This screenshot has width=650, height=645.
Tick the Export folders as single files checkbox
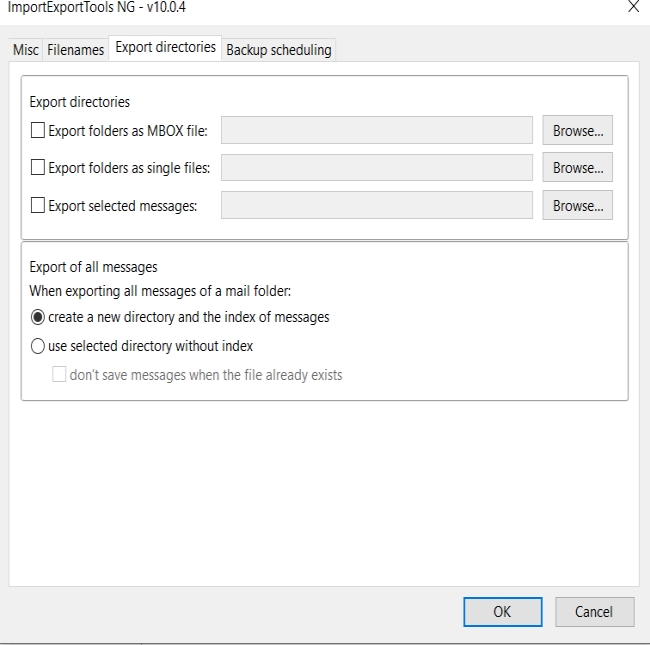point(38,167)
